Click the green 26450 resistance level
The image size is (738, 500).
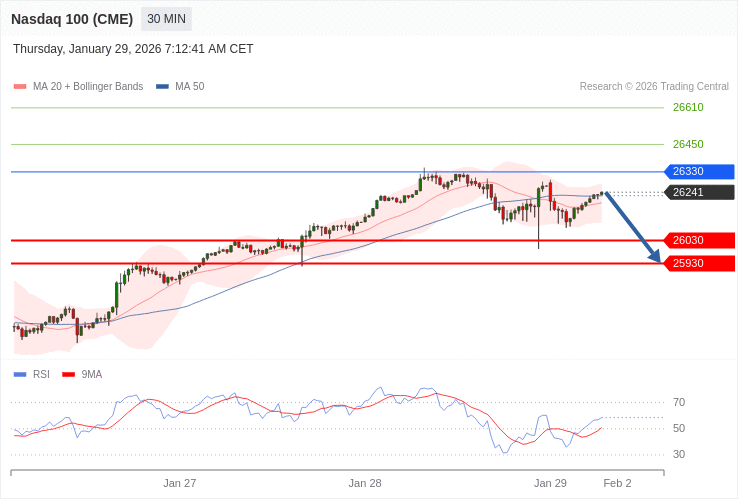tap(688, 144)
